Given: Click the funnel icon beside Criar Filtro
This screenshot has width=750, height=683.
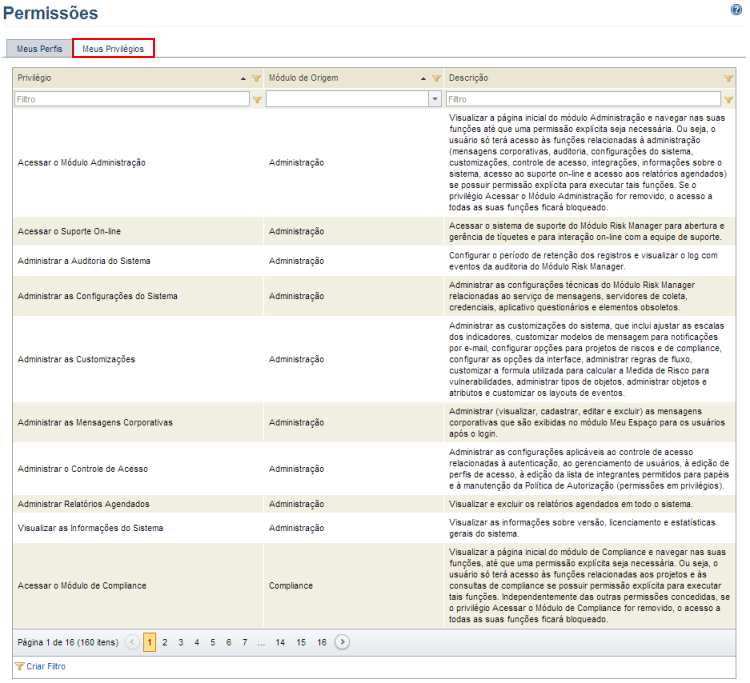Looking at the screenshot, I should click(x=20, y=666).
